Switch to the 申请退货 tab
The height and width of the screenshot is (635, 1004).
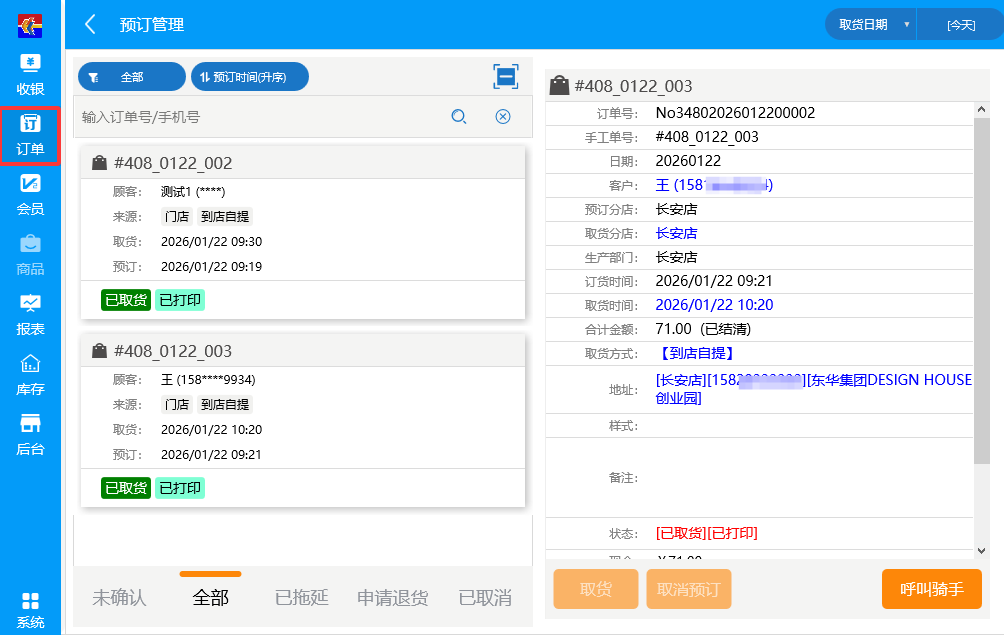(393, 597)
